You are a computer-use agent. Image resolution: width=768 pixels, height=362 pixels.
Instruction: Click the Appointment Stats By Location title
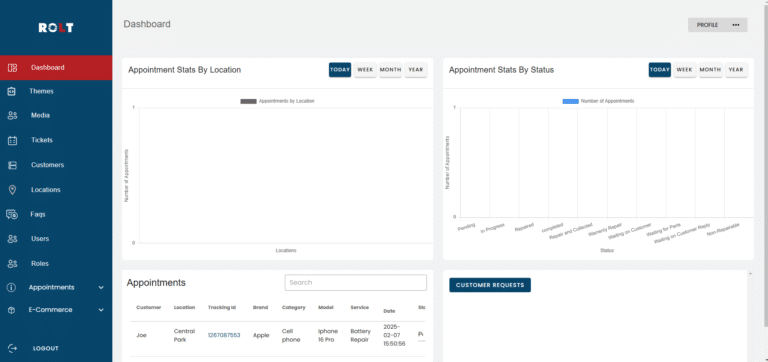point(185,70)
